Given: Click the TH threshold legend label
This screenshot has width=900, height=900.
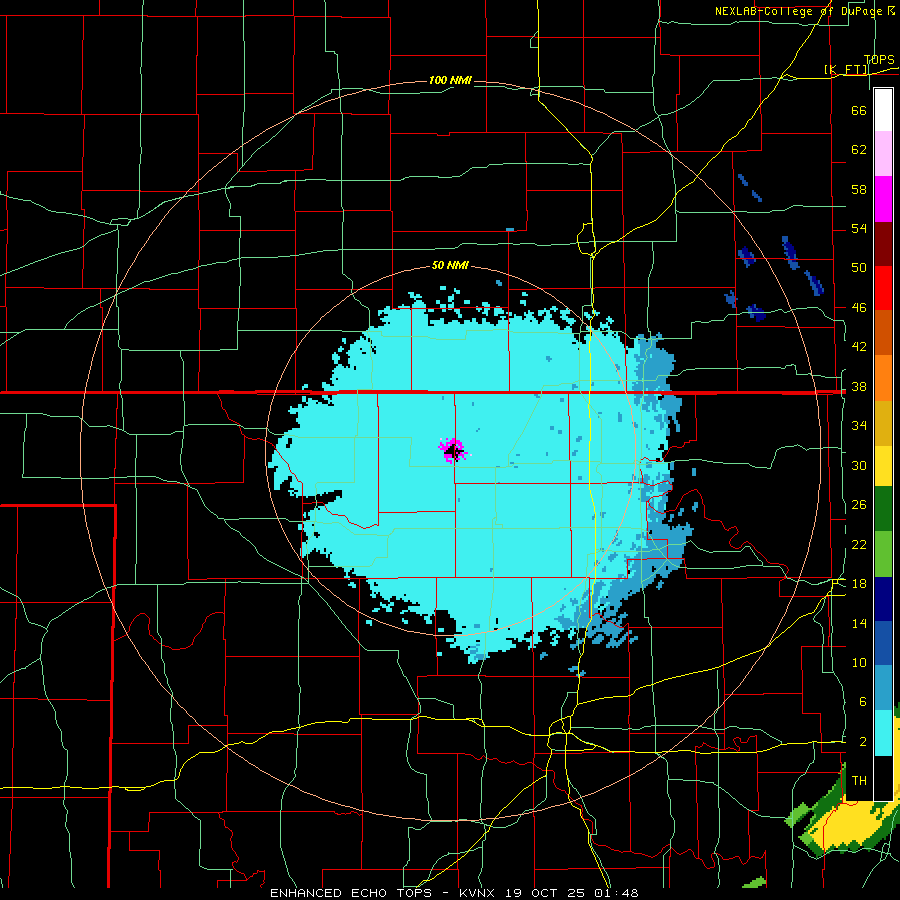Looking at the screenshot, I should click(x=859, y=781).
